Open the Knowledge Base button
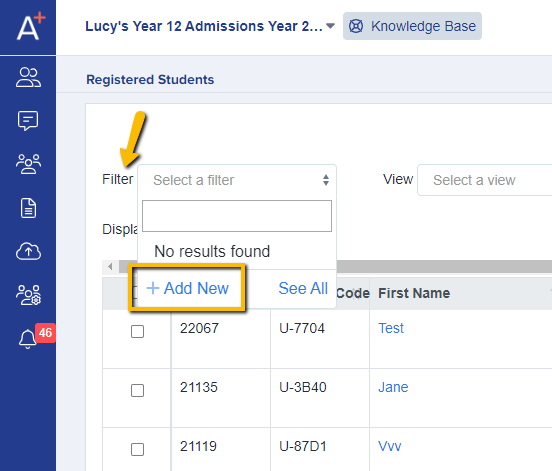The width and height of the screenshot is (552, 471). [412, 26]
